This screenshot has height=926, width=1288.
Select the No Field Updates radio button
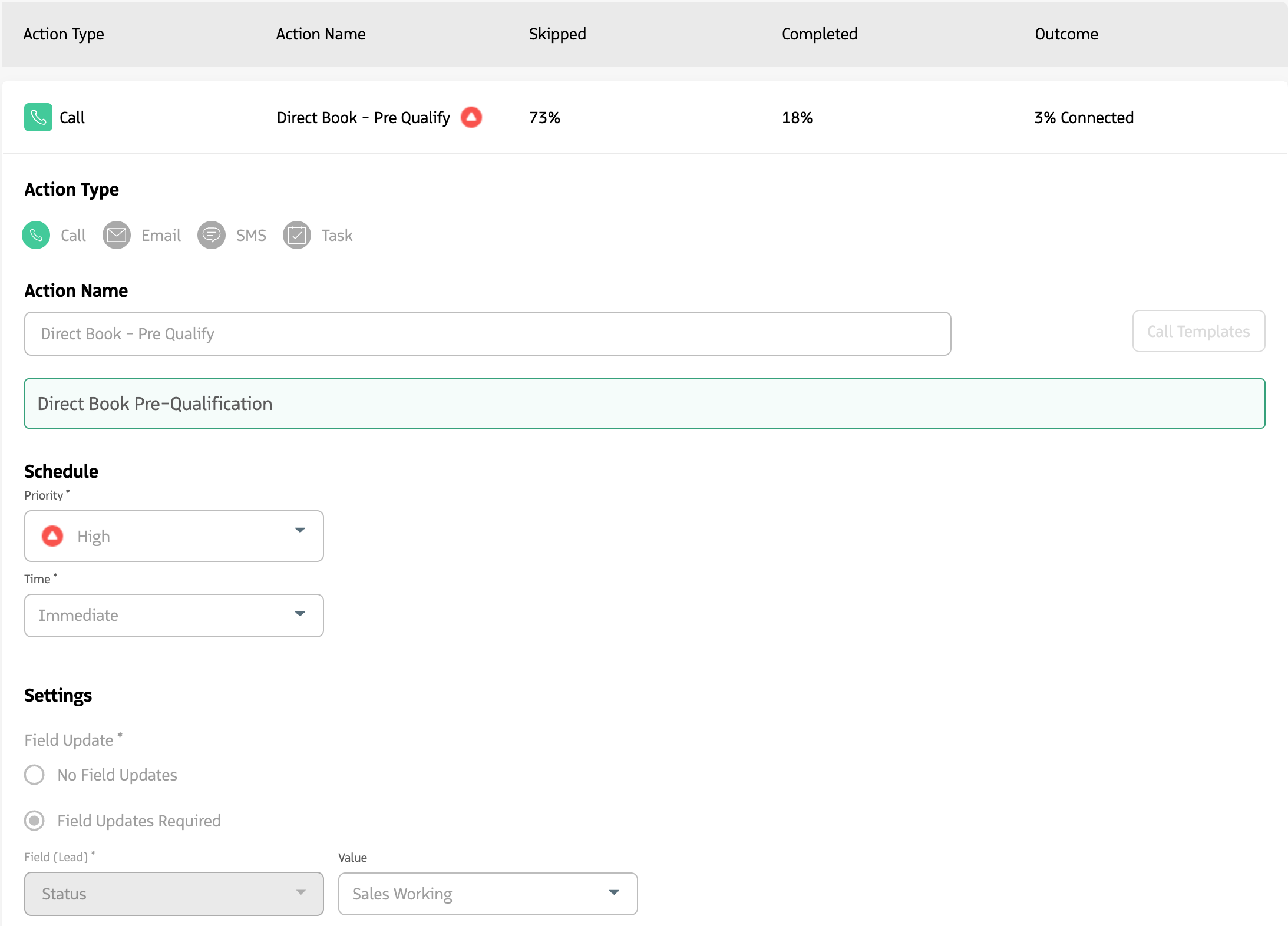click(34, 775)
